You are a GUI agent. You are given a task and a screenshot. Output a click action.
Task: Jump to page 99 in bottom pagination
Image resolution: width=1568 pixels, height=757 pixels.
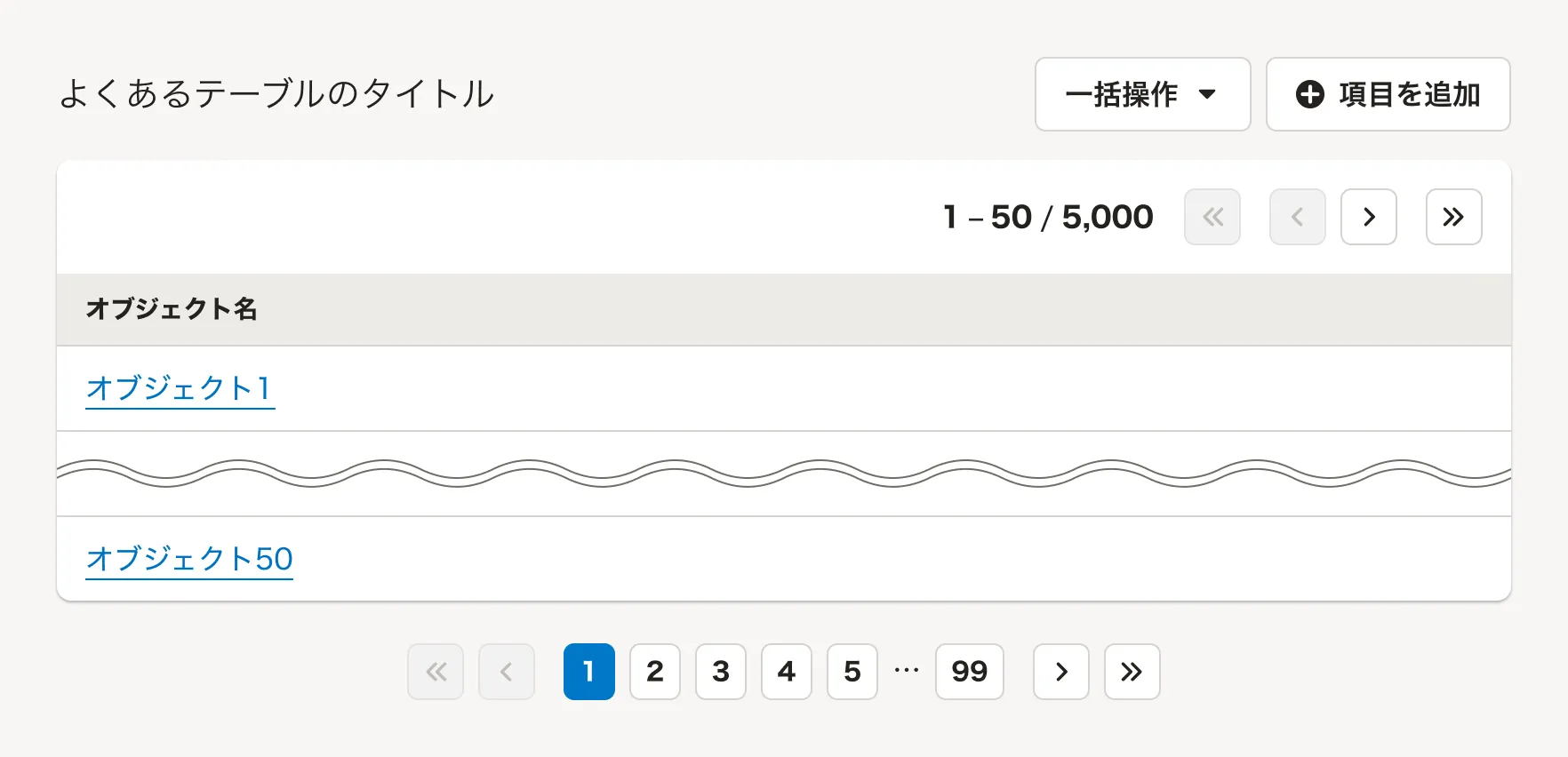pyautogui.click(x=969, y=672)
